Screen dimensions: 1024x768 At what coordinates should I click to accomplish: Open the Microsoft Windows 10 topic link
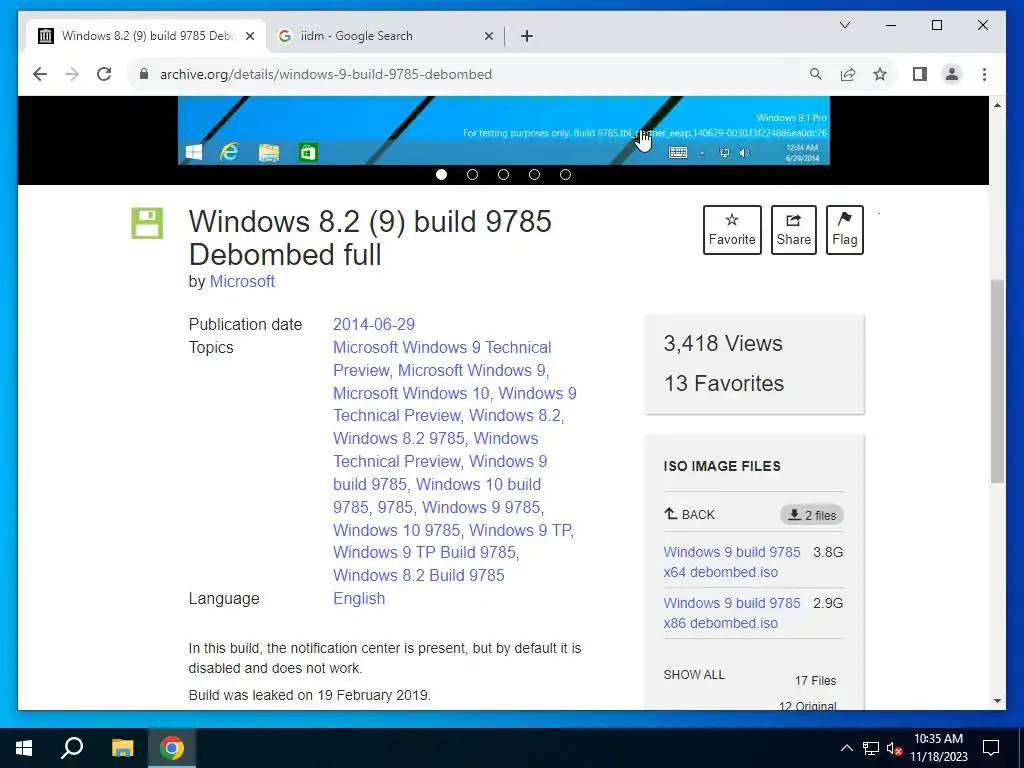click(x=411, y=393)
